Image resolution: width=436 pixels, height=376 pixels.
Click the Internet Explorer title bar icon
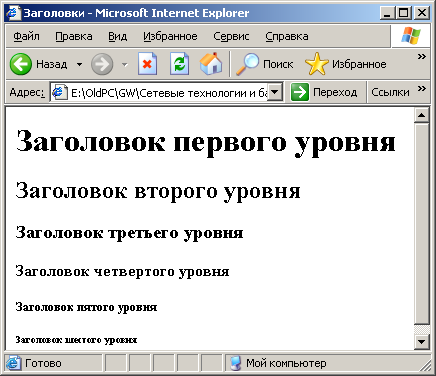click(x=13, y=13)
